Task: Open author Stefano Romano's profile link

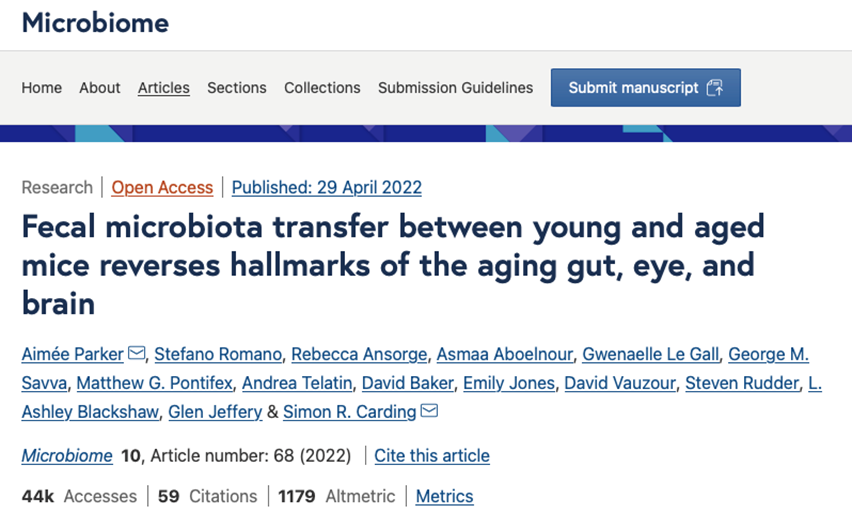Action: 207,354
